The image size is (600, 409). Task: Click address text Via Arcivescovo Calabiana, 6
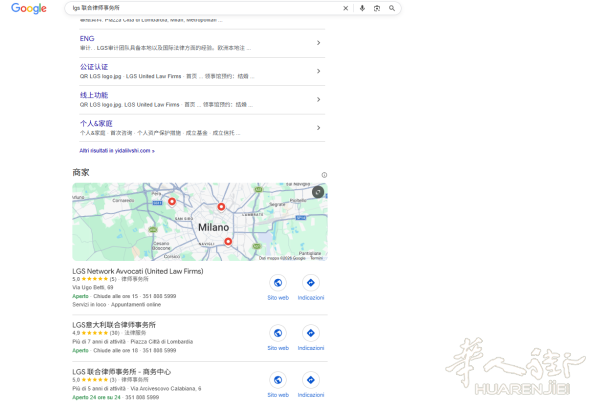pyautogui.click(x=166, y=389)
